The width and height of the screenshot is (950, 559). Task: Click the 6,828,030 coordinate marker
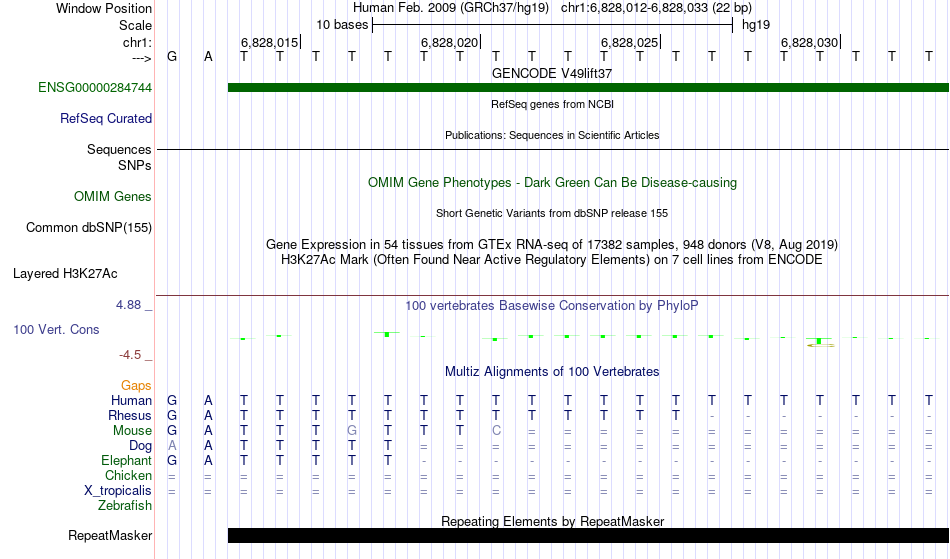point(810,42)
